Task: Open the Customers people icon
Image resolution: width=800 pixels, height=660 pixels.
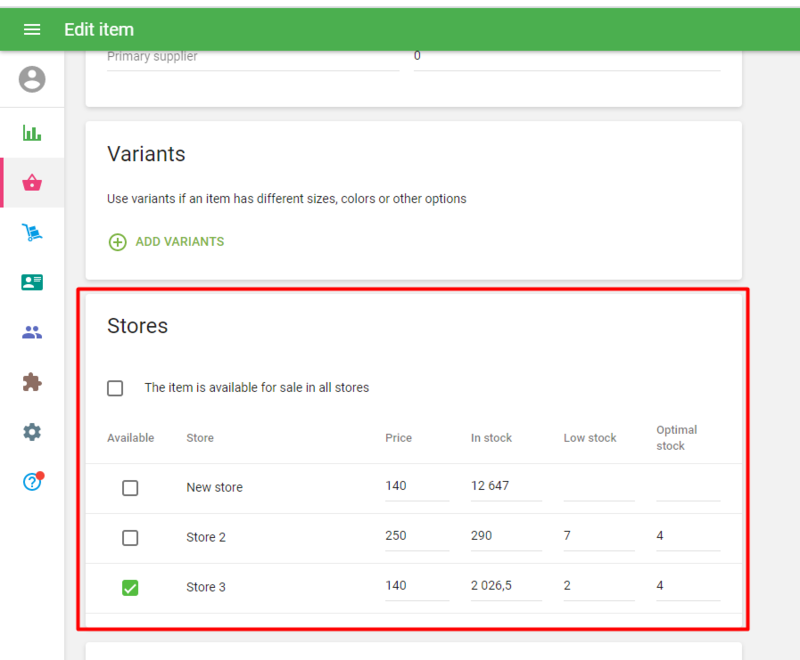Action: (32, 332)
